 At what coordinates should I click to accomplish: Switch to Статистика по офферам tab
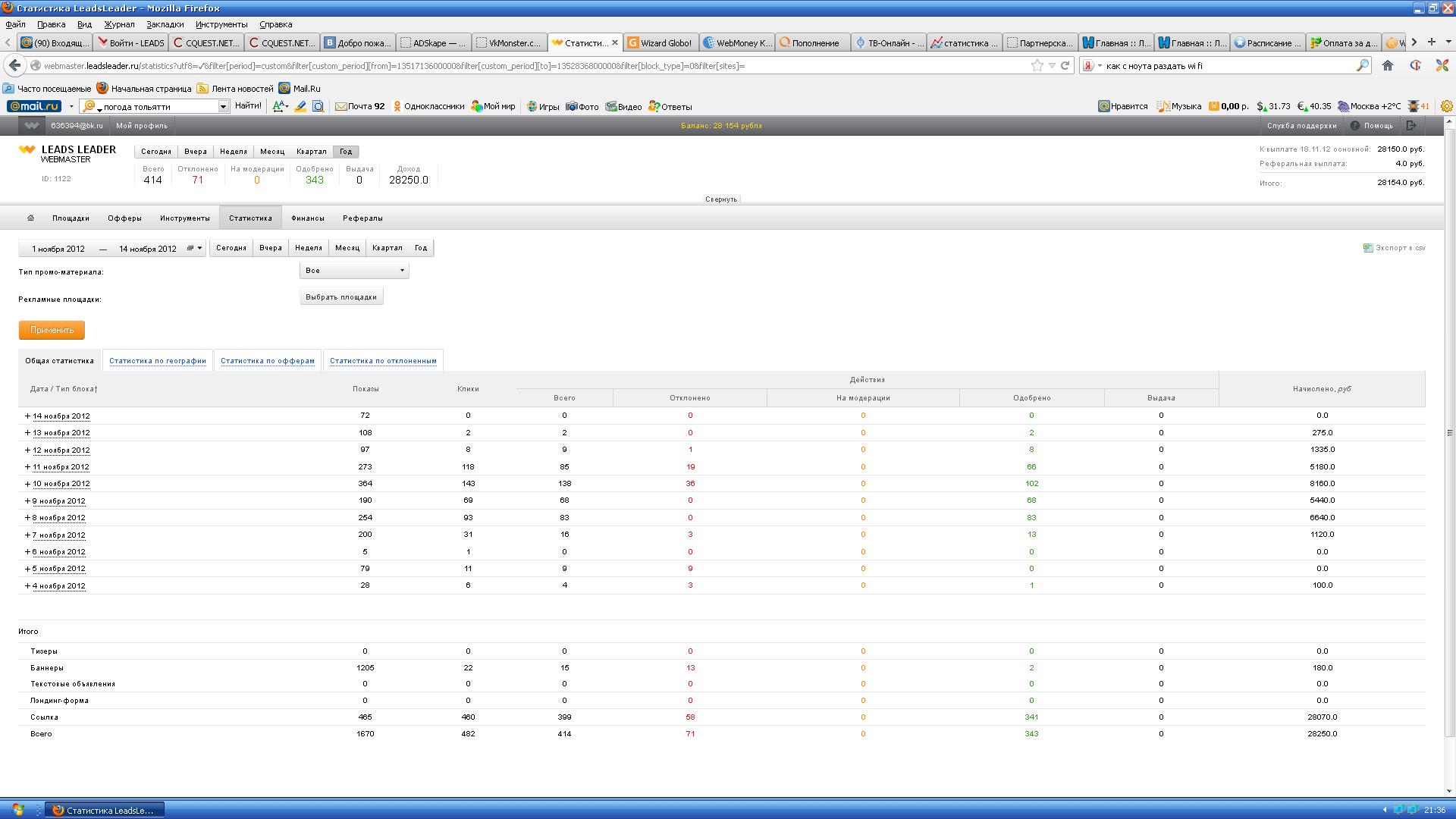(x=267, y=361)
